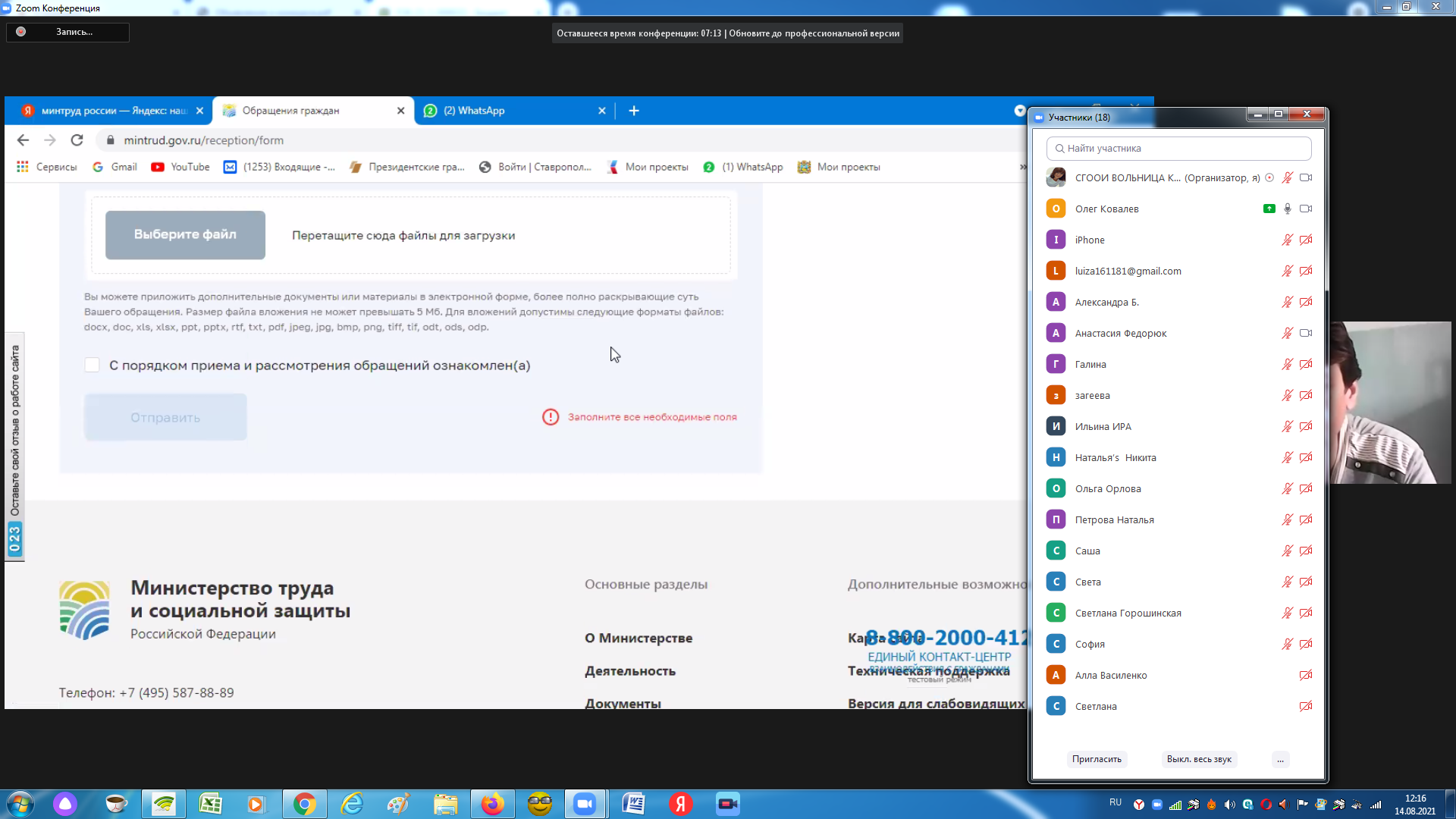The image size is (1456, 819).
Task: Click the remaining conference time upgrade banner
Action: coord(728,33)
